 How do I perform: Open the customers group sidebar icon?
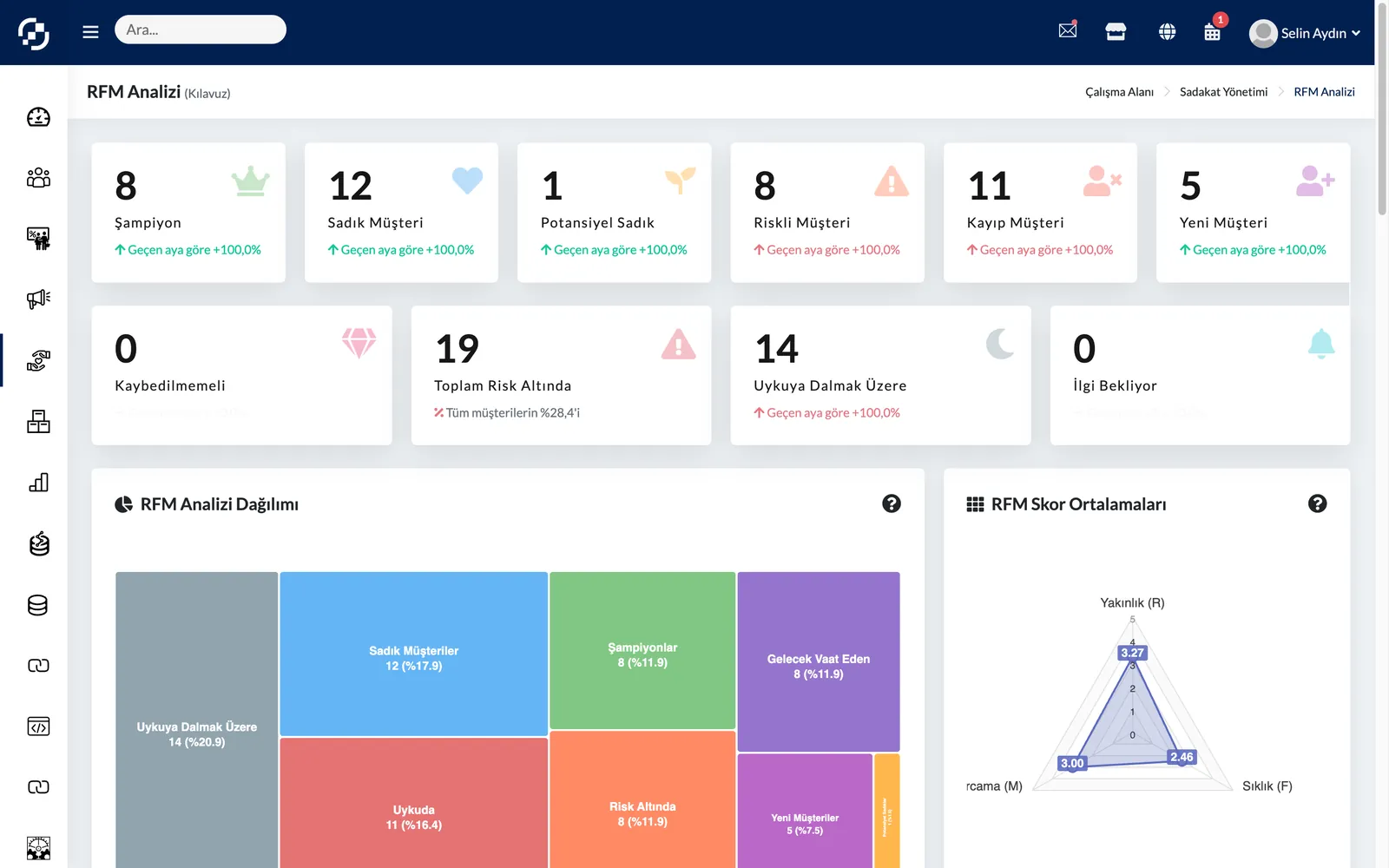pyautogui.click(x=38, y=178)
